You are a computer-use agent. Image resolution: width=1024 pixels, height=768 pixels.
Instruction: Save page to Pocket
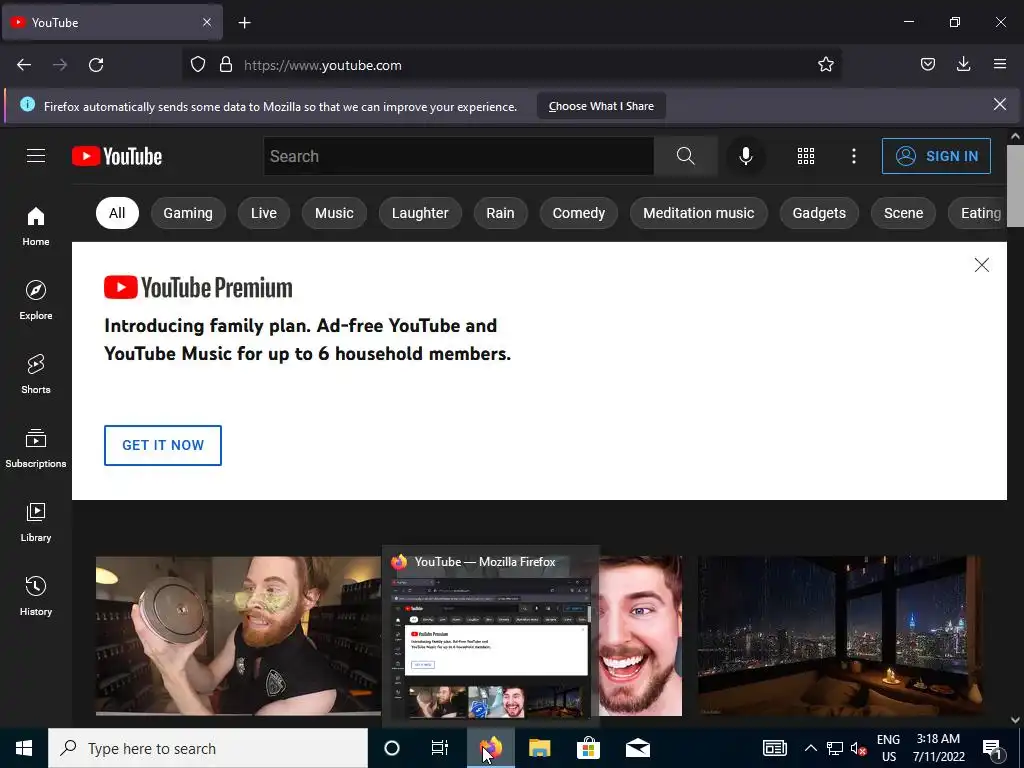click(928, 65)
